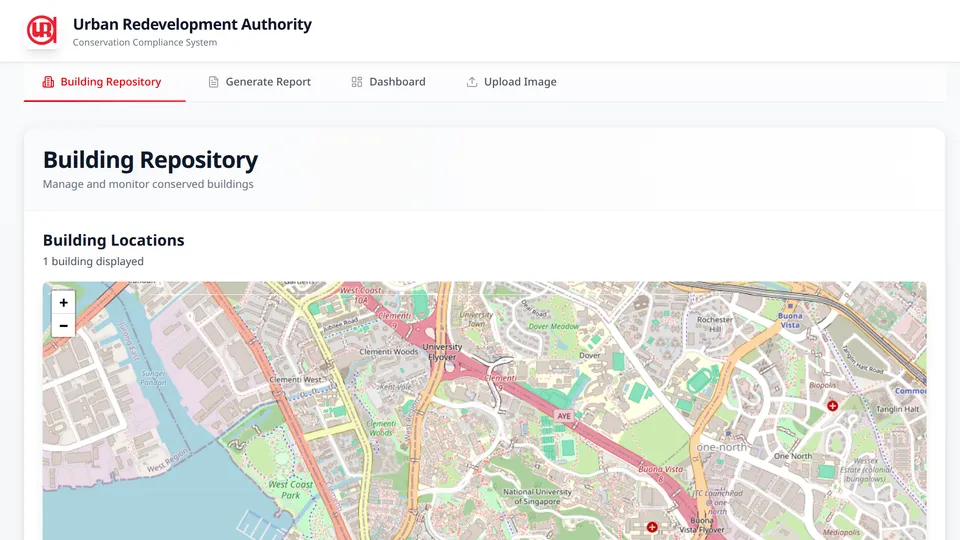Click the West Coast Park map label
Viewport: 960px width, 540px height.
[x=291, y=490]
